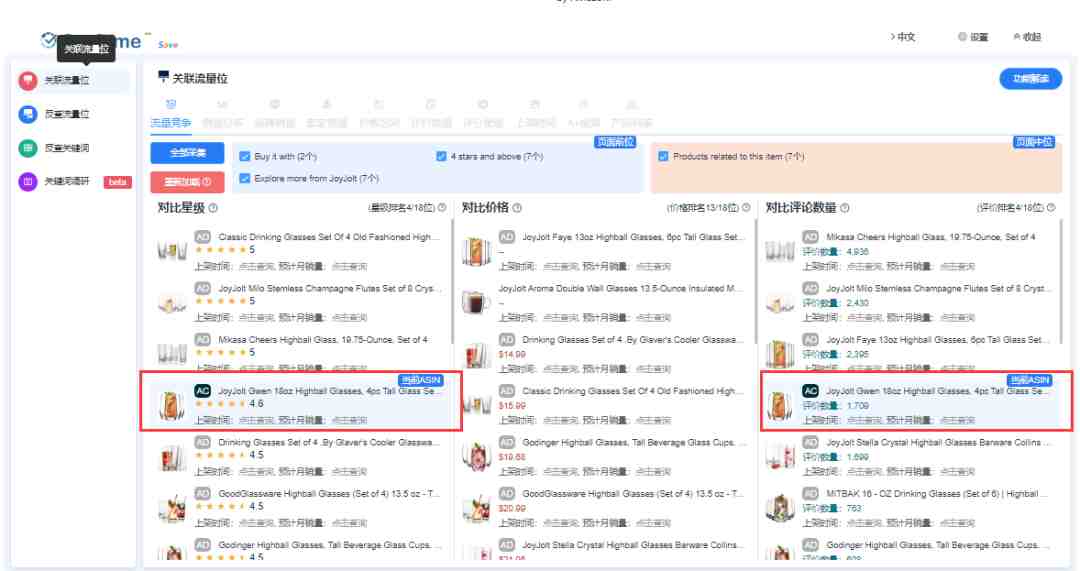This screenshot has width=1080, height=571.
Task: Click the 流量竞争 tab icon
Action: point(171,105)
